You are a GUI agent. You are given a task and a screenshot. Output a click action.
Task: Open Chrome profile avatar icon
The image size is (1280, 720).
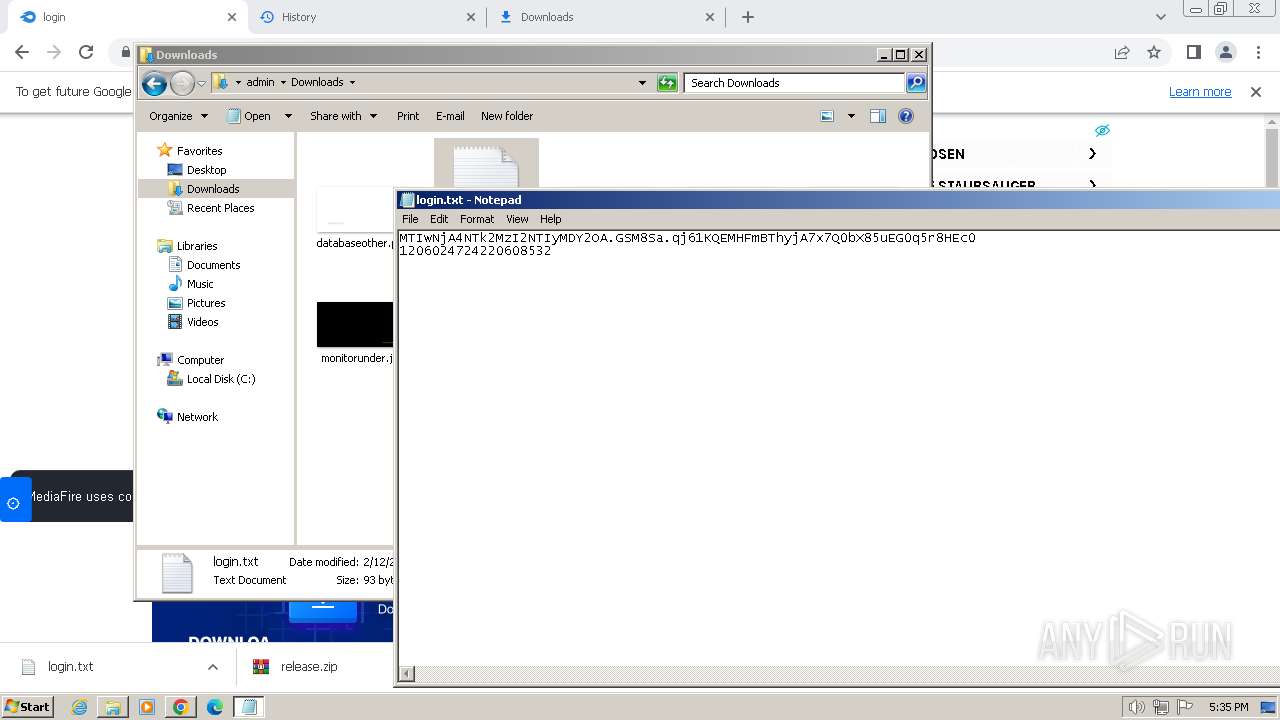1226,52
